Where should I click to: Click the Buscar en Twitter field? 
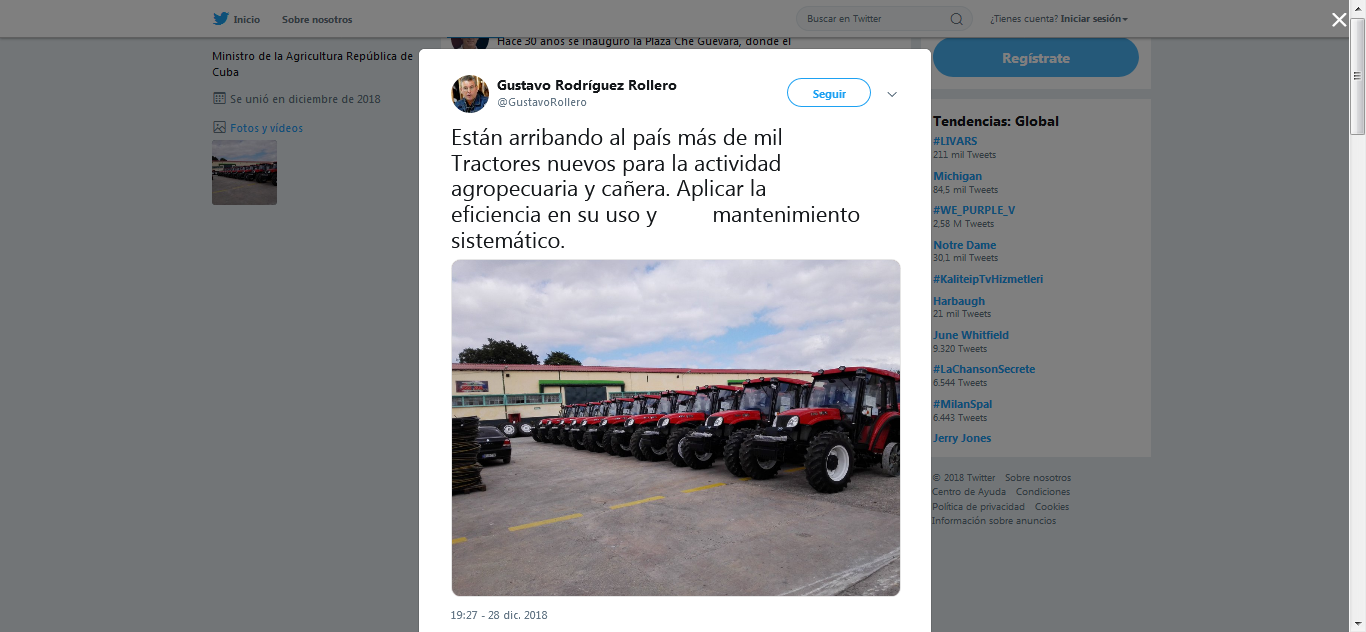(x=874, y=19)
